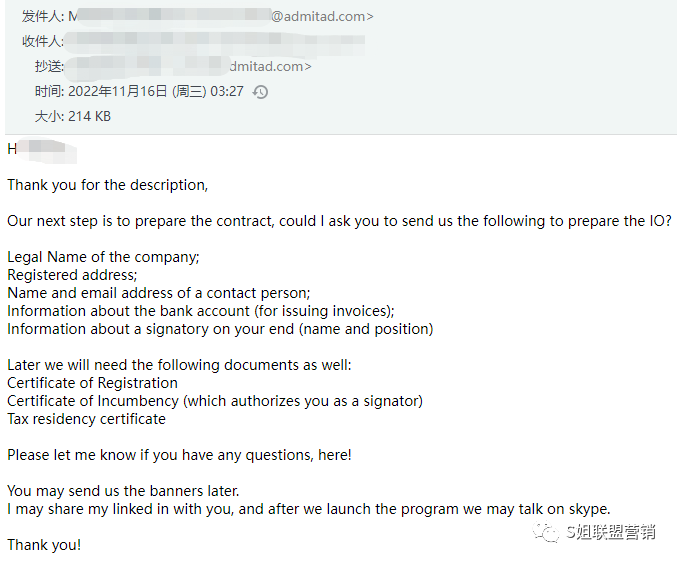Click the bank account information line
Viewport: 677px width, 562px height.
coord(201,311)
